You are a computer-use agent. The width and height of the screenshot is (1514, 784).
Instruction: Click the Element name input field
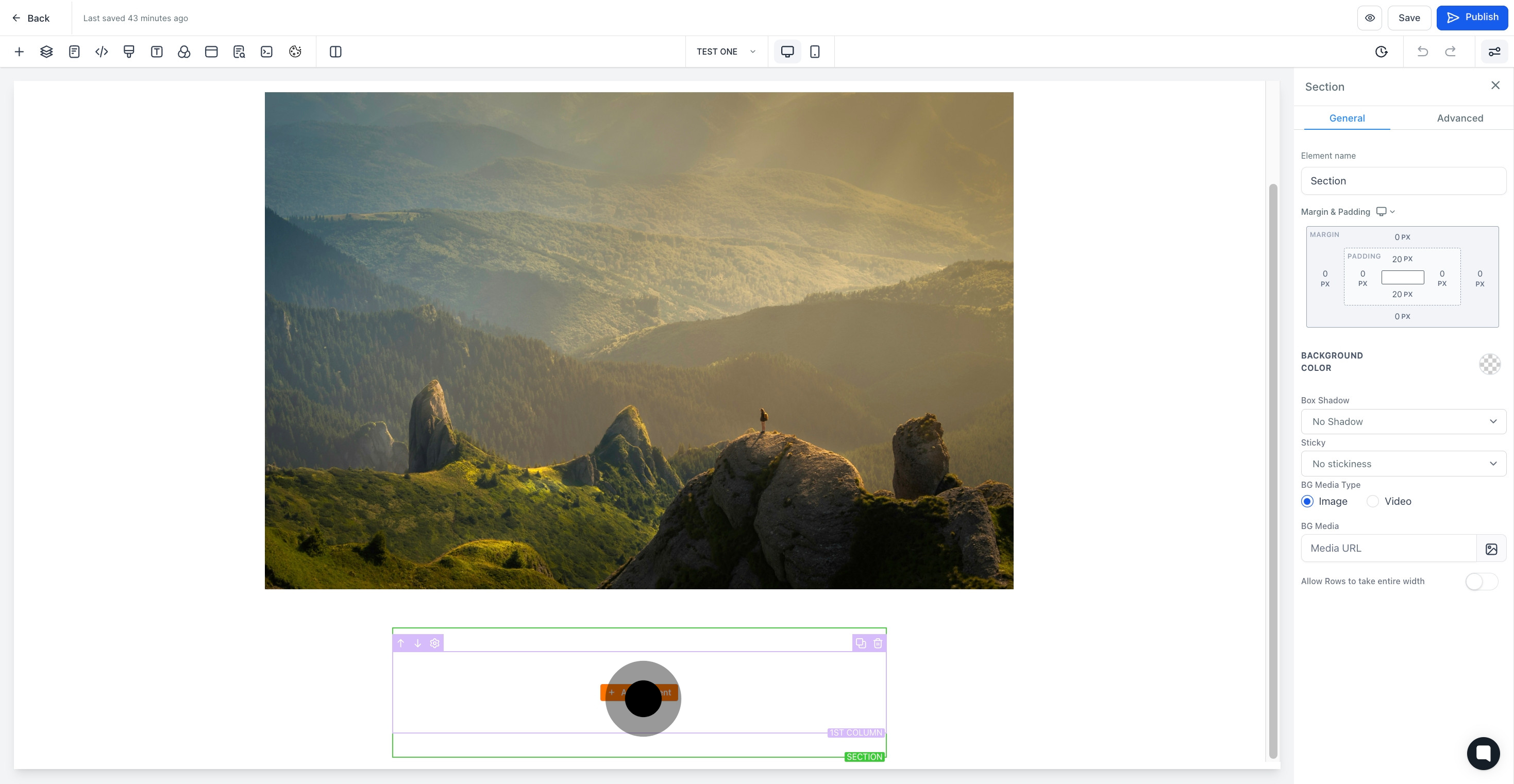(1404, 181)
